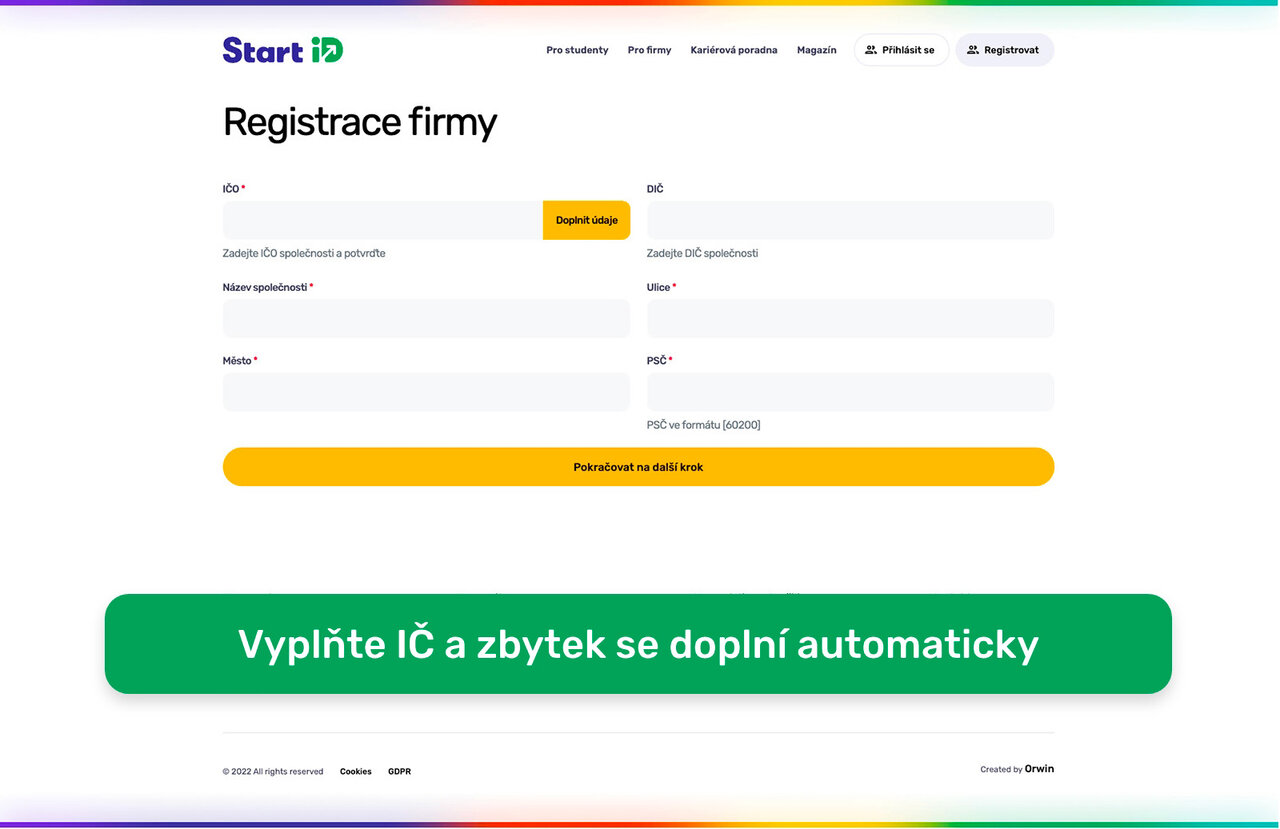
Task: Go to the Pro firmy page
Action: (x=649, y=50)
